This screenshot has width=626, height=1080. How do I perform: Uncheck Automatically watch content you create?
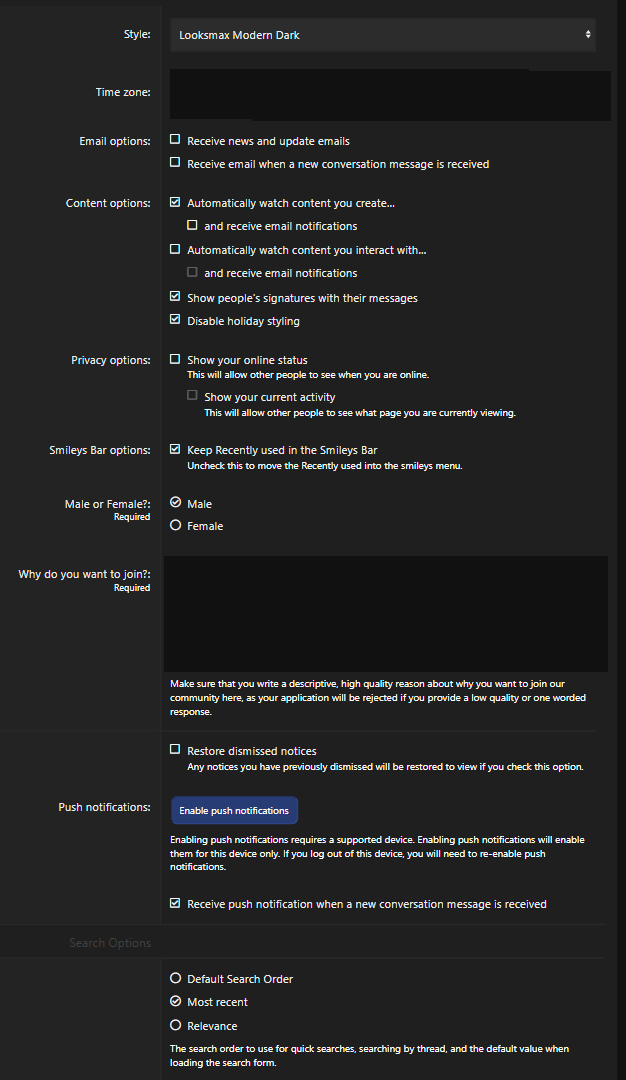pos(176,203)
